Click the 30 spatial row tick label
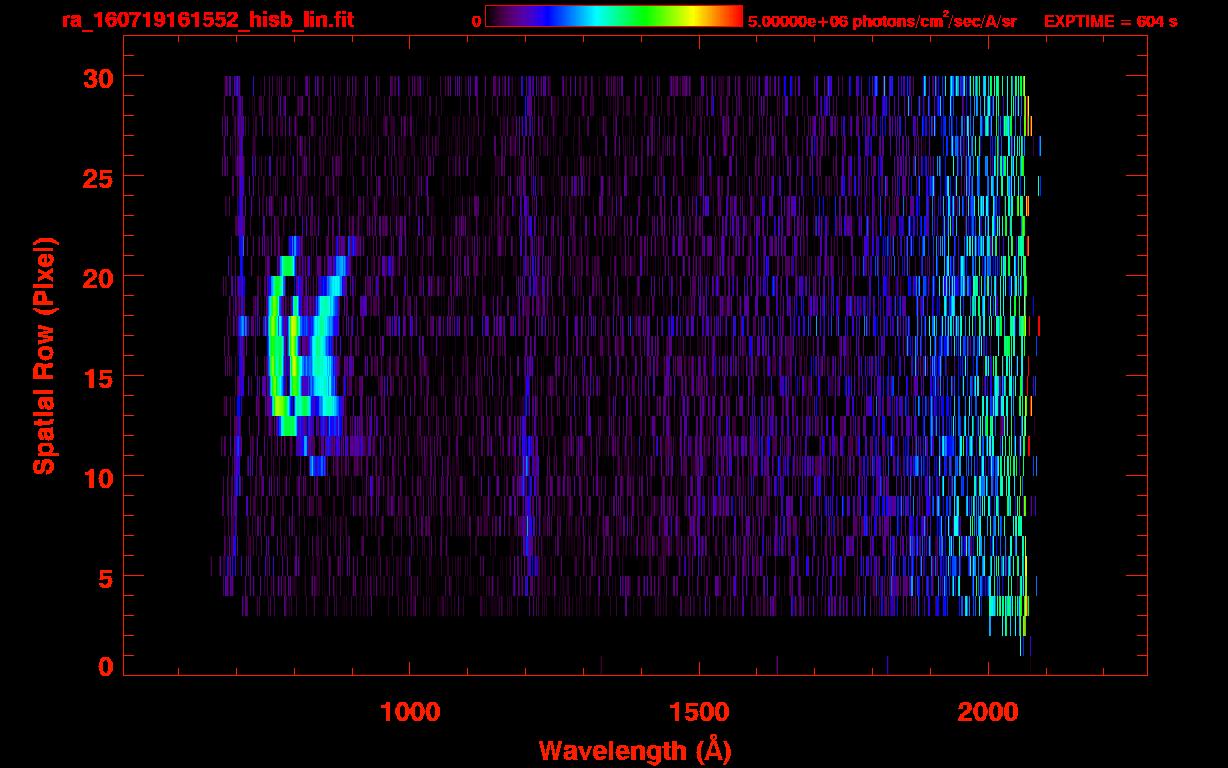The height and width of the screenshot is (768, 1228). (98, 77)
